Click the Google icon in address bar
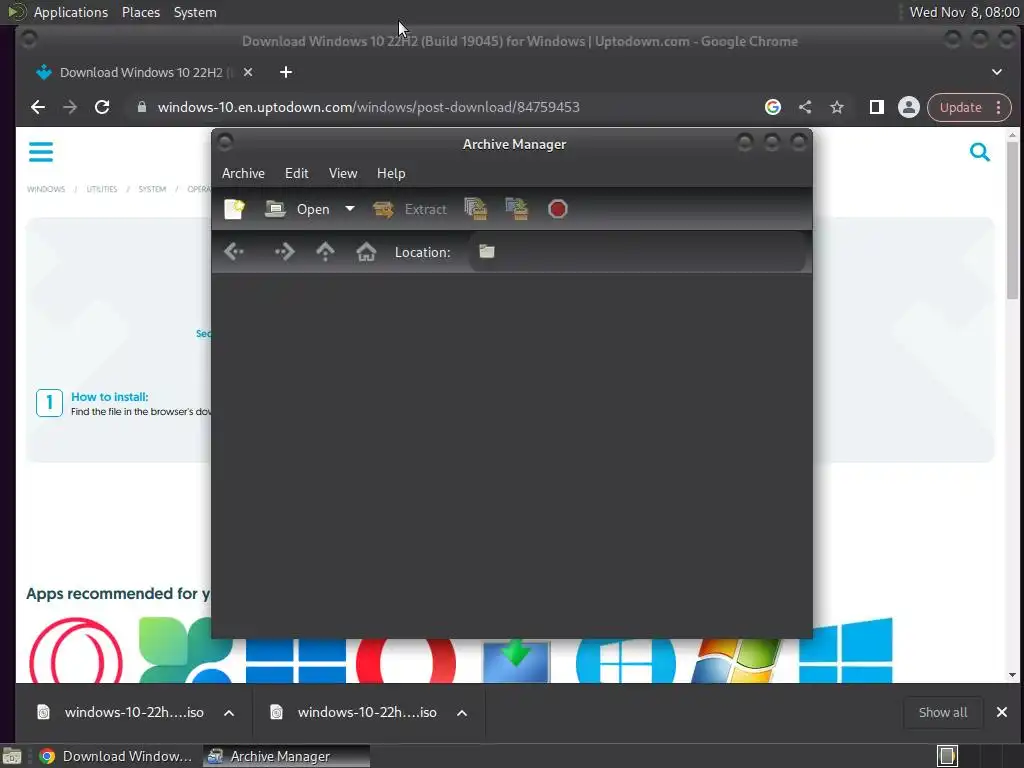Image resolution: width=1024 pixels, height=768 pixels. click(773, 107)
